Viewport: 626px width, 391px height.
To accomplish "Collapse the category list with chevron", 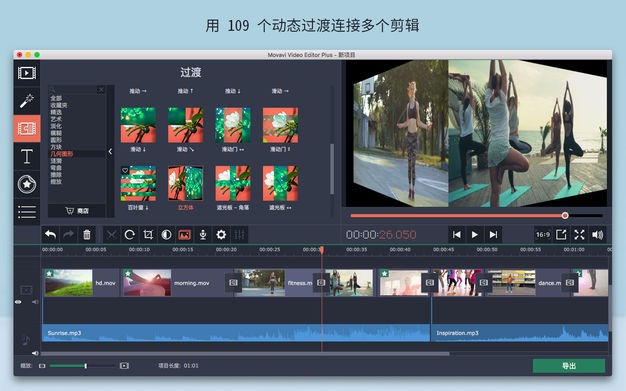I will pyautogui.click(x=110, y=152).
